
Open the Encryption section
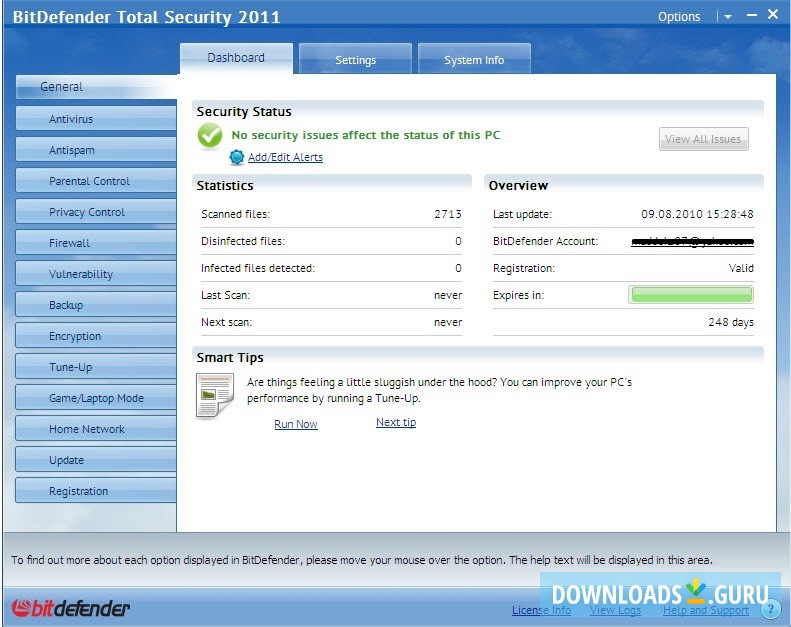(96, 336)
